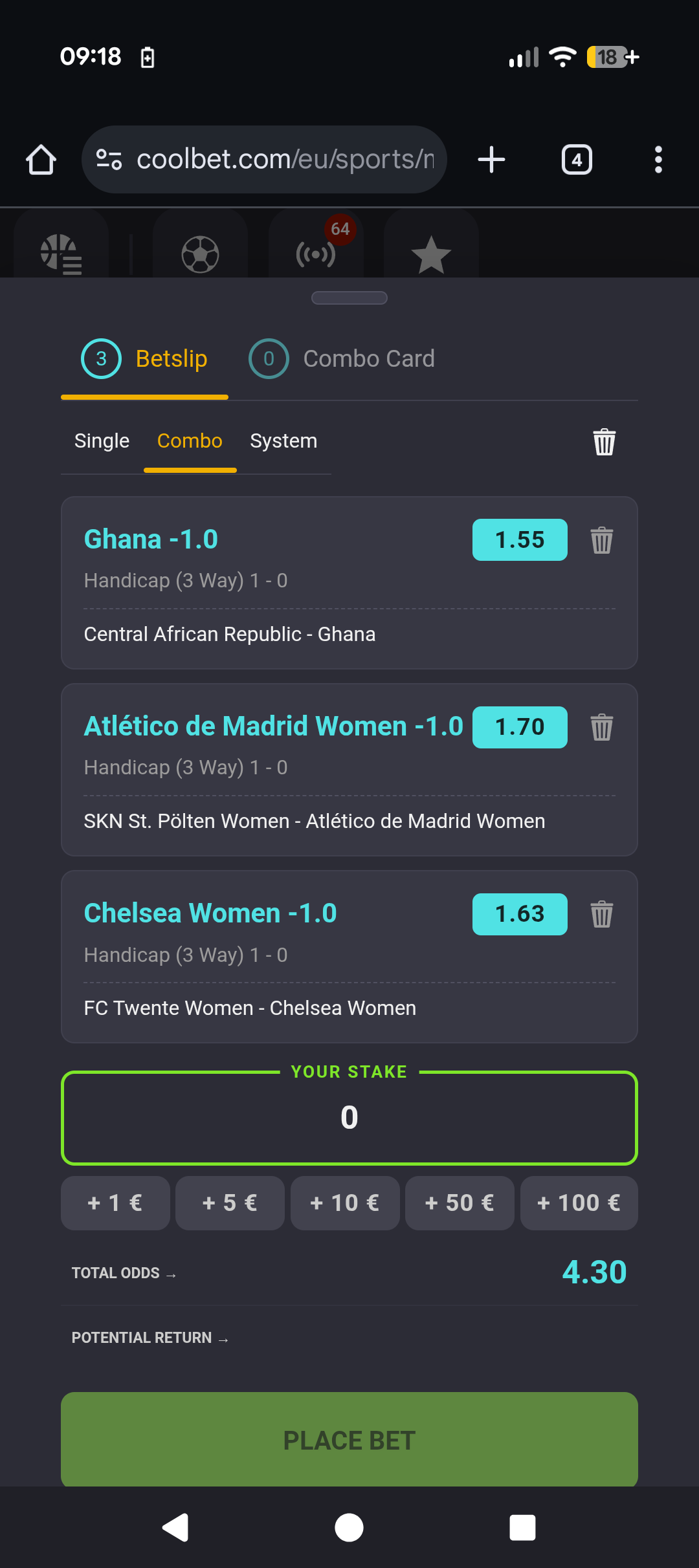Tap the 1.55 odds for Ghana
Viewport: 699px width, 1568px height.
pyautogui.click(x=520, y=539)
